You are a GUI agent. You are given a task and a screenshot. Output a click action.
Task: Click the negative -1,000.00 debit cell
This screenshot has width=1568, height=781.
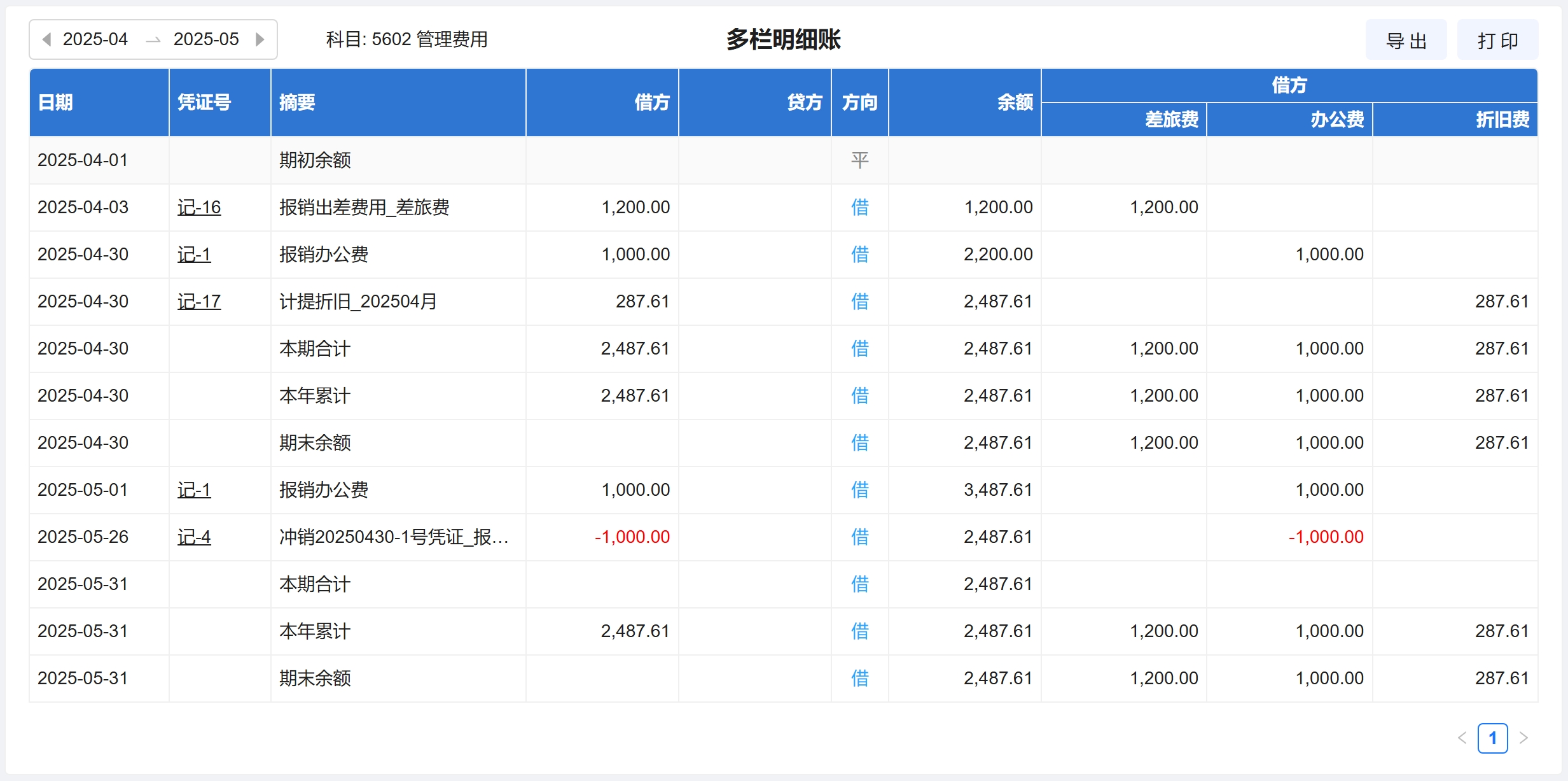point(632,537)
